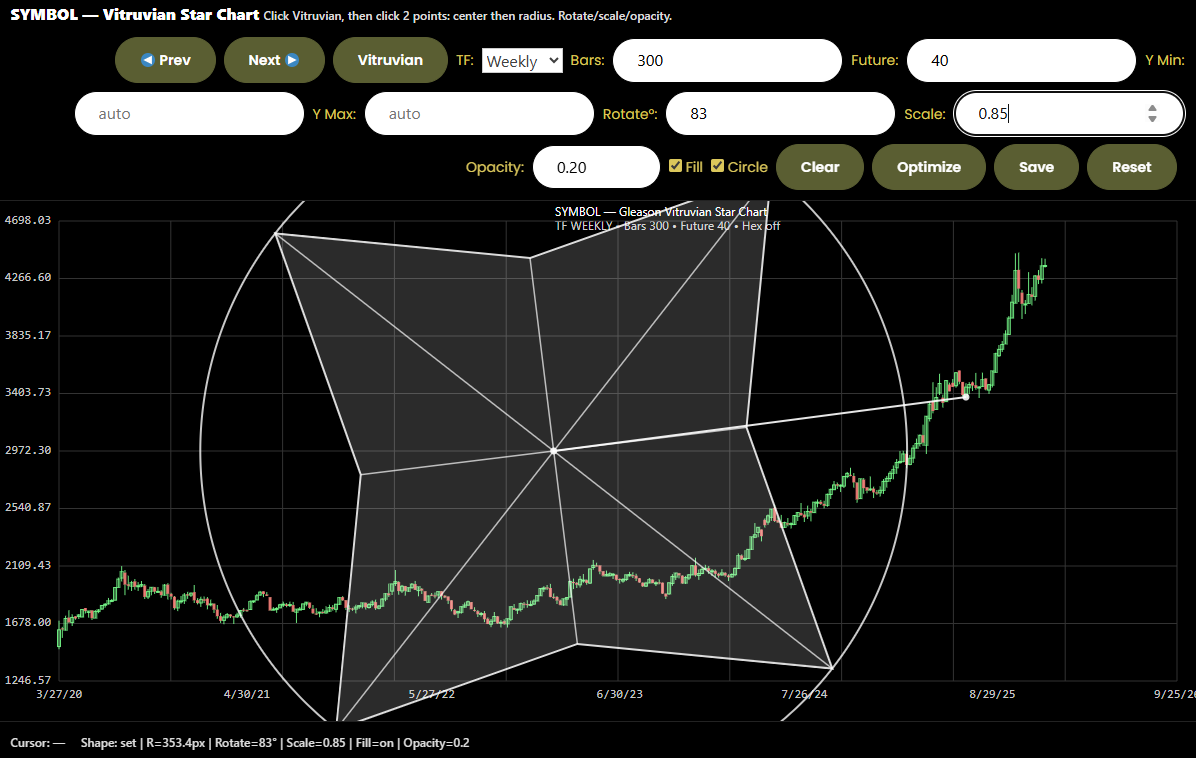Increase Scale using the up stepper arrow
The height and width of the screenshot is (758, 1196).
point(1152,108)
